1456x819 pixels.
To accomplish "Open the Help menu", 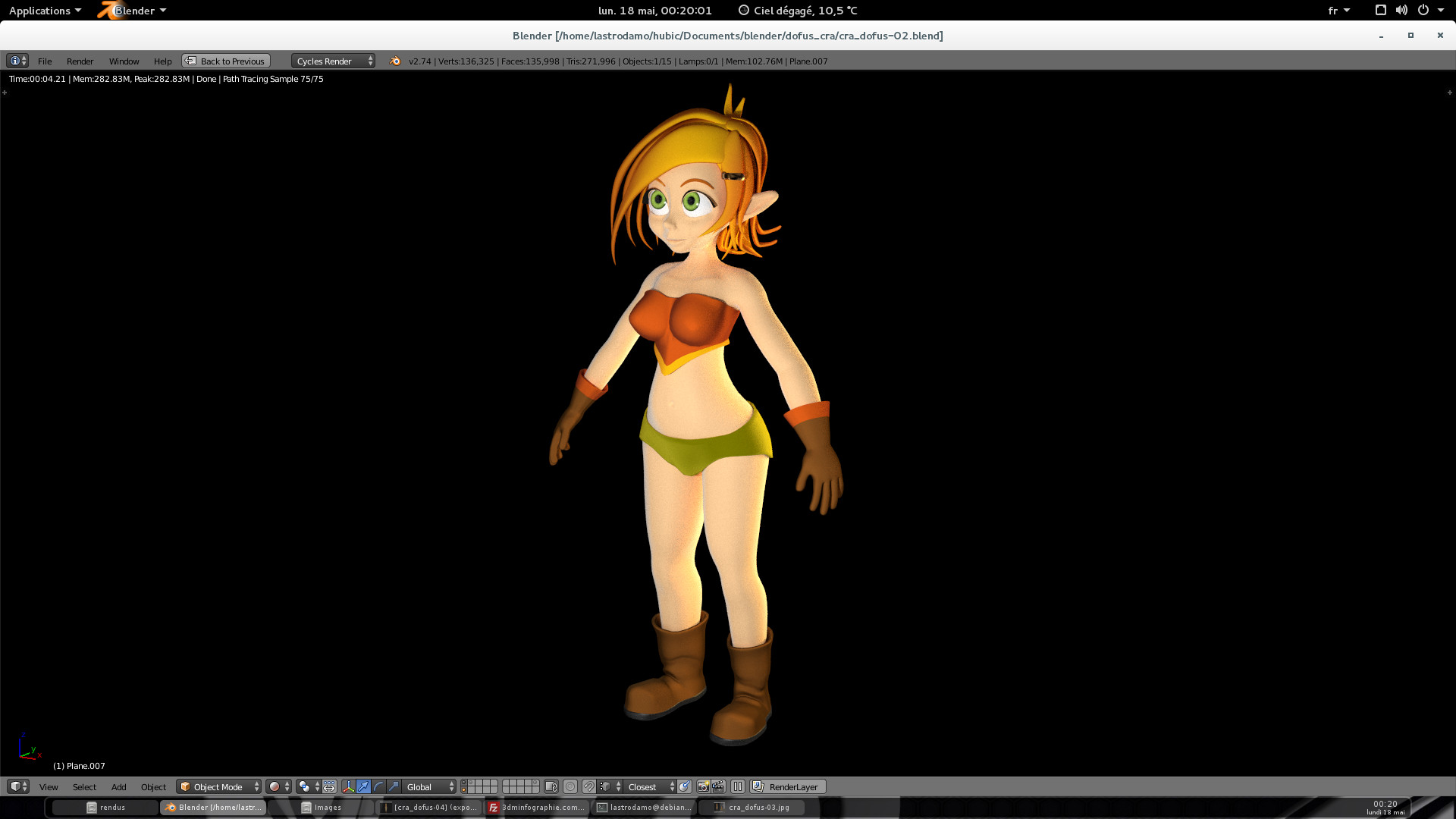I will (x=162, y=61).
